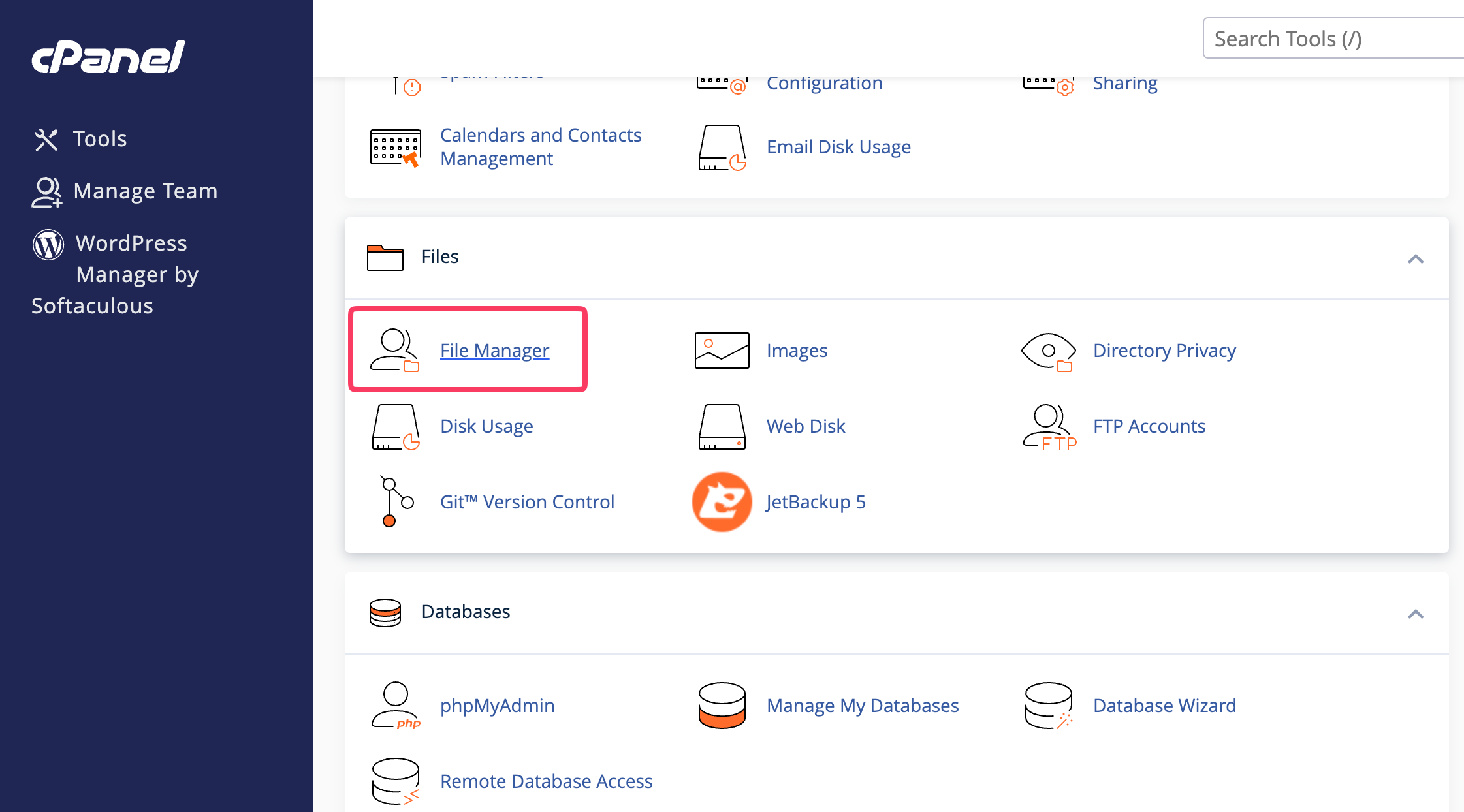Click the Files section folder icon
Viewport: 1464px width, 812px height.
coord(385,257)
